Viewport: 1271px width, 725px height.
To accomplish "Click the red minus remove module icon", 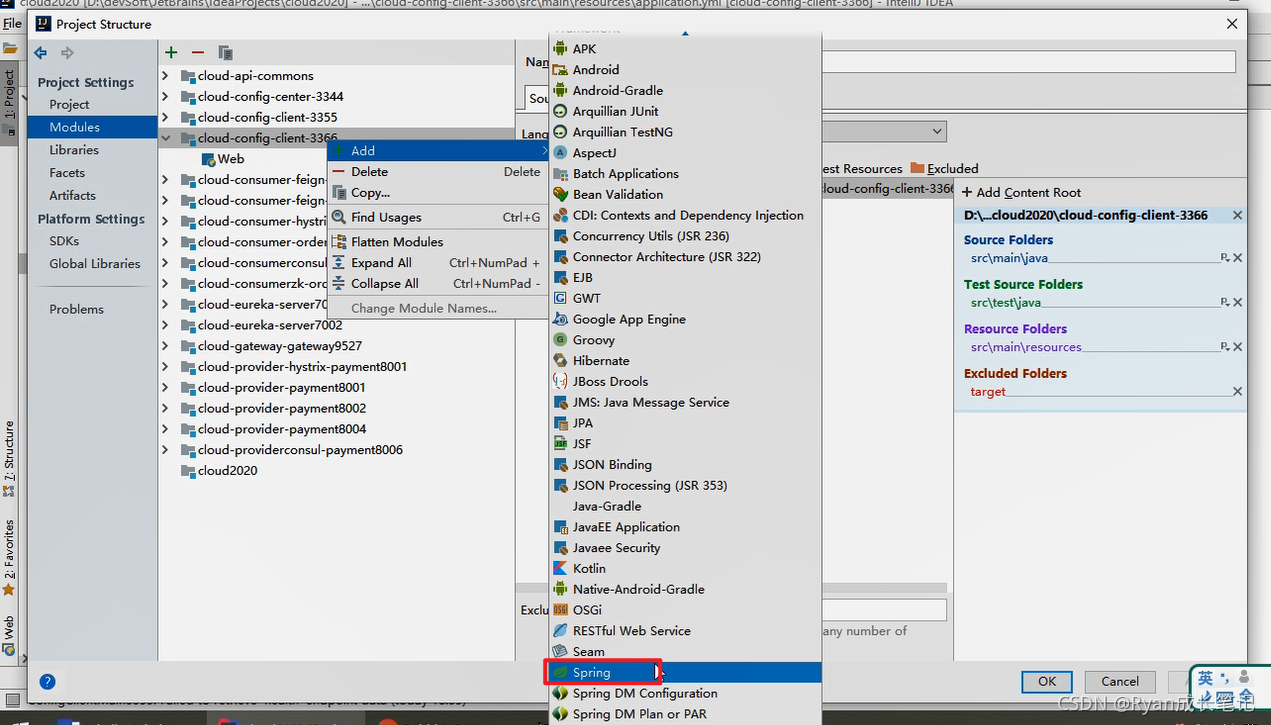I will click(x=198, y=52).
